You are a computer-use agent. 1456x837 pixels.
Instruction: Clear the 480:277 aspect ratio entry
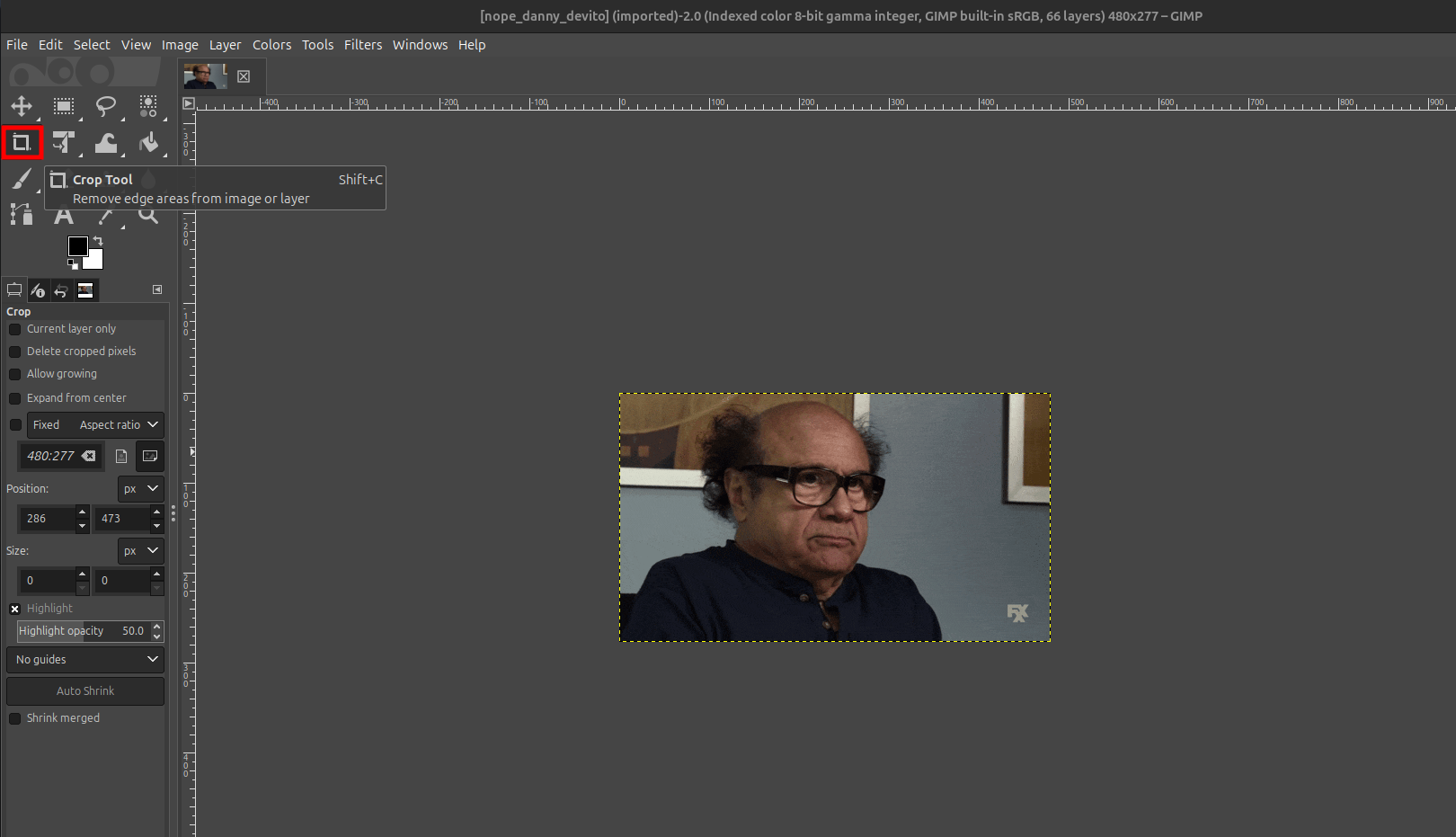pos(88,456)
